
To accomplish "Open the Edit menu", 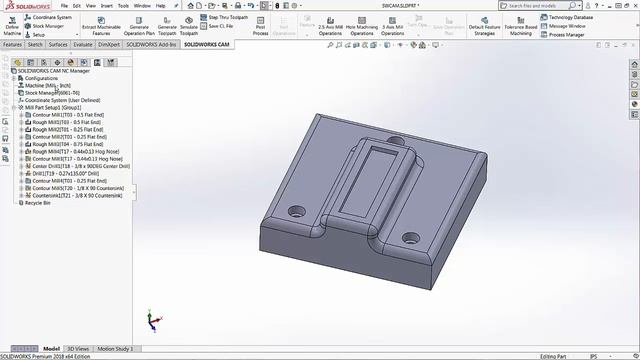I will click(x=77, y=6).
